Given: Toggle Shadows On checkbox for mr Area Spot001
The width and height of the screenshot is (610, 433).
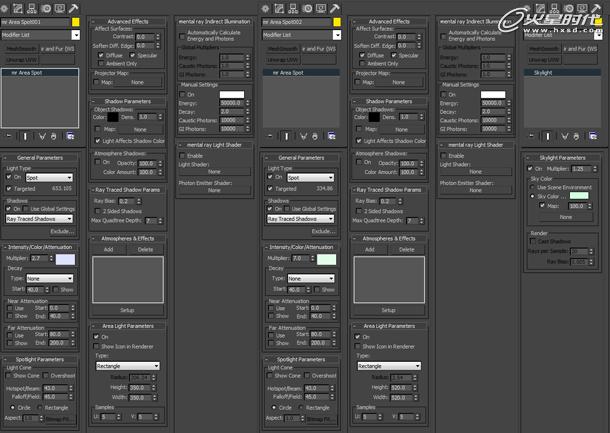Looking at the screenshot, I should [9, 209].
